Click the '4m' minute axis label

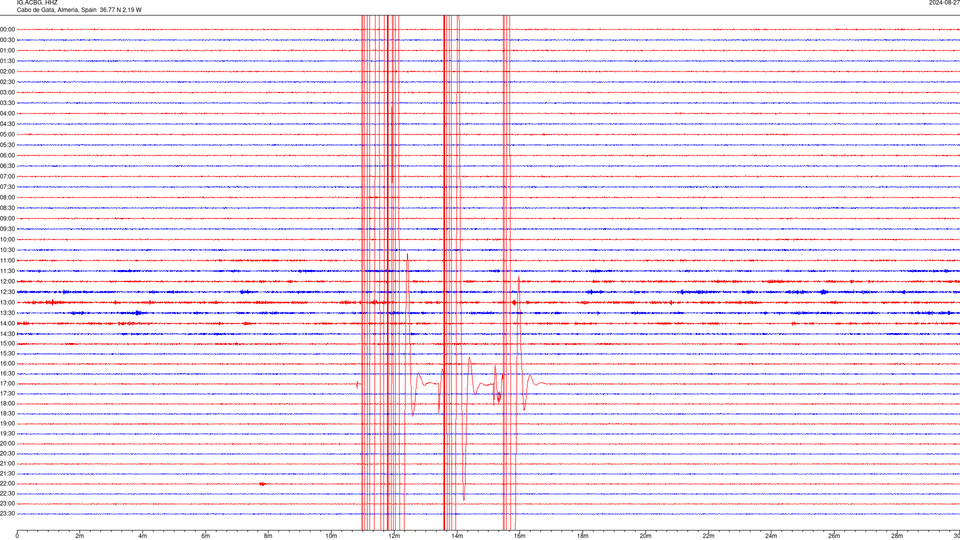143,536
